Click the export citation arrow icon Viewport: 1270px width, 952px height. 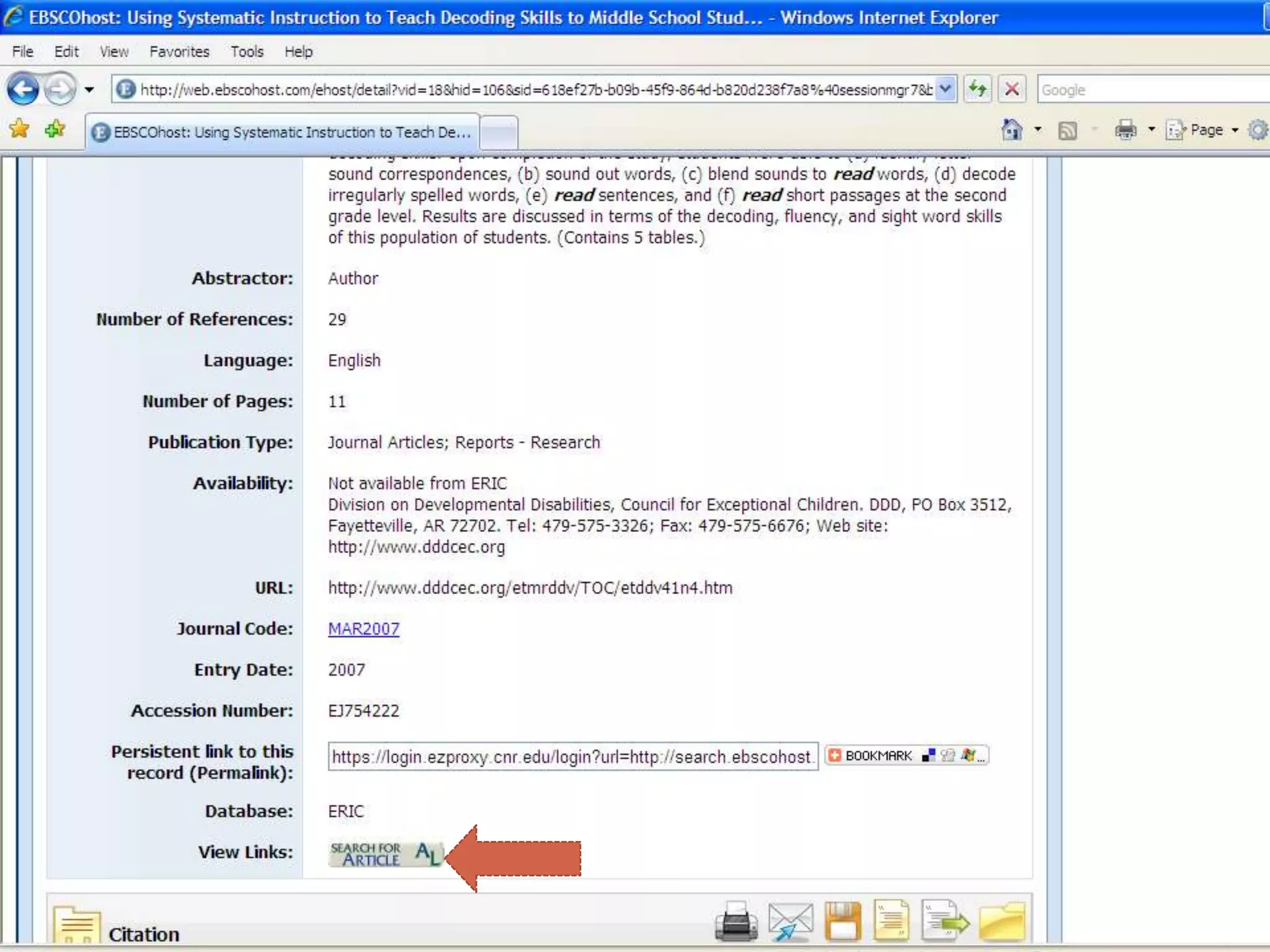(944, 921)
